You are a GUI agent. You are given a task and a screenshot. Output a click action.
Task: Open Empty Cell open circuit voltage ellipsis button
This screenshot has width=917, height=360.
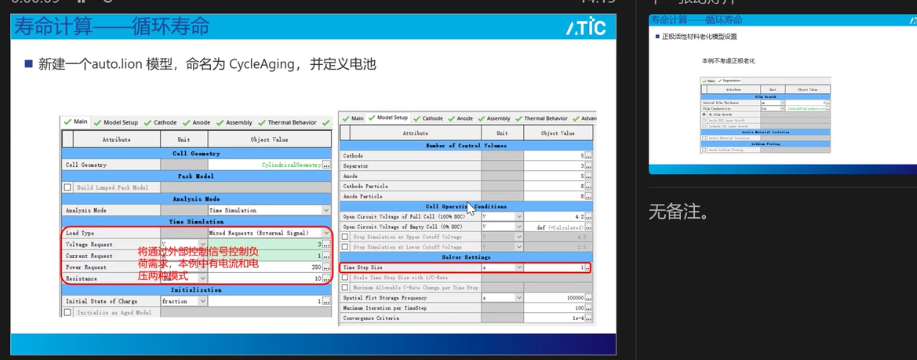pyautogui.click(x=588, y=227)
